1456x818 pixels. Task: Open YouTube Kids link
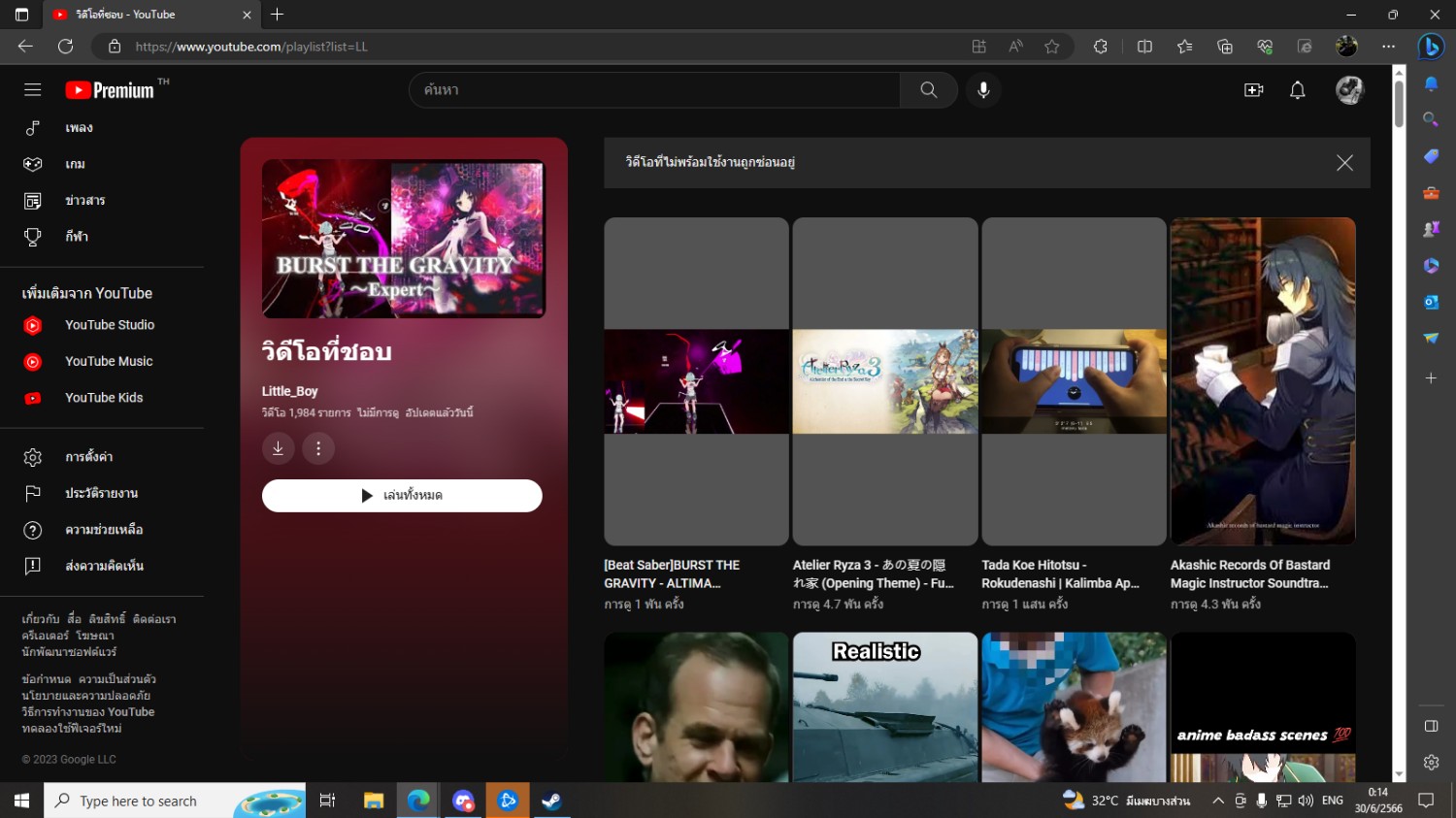[102, 398]
